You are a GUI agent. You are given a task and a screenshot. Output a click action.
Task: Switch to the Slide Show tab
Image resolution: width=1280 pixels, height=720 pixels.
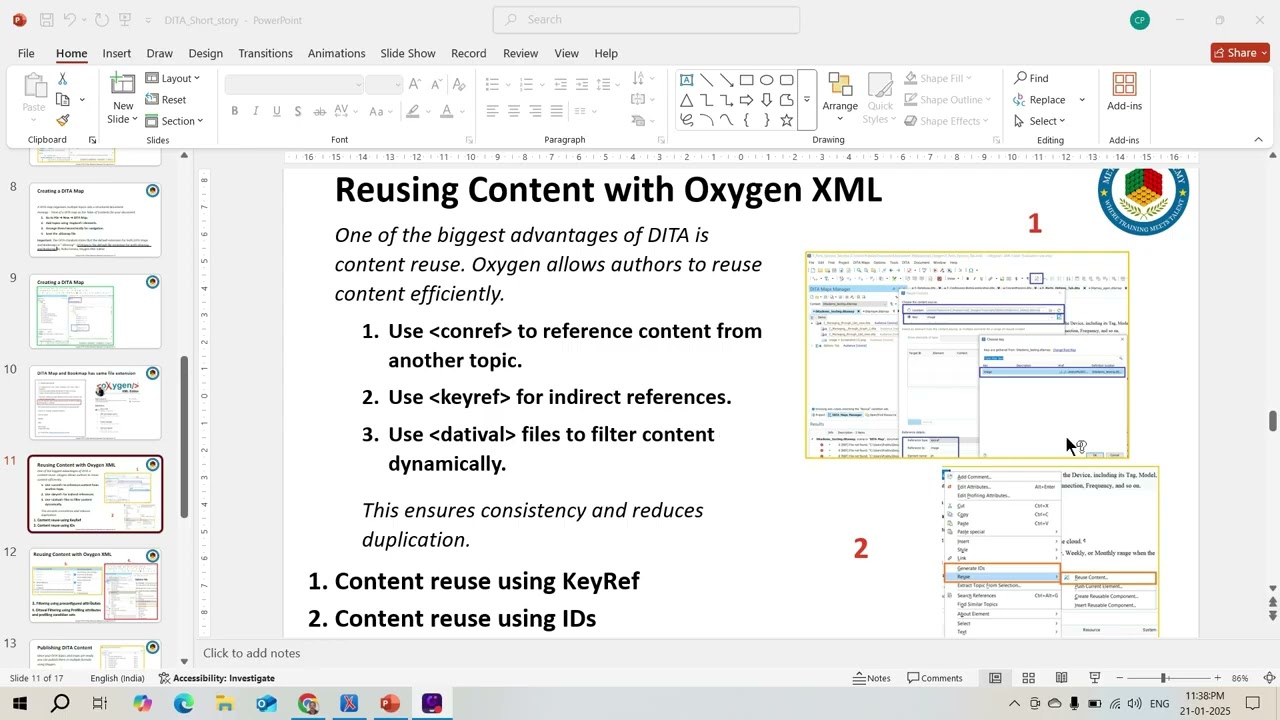pyautogui.click(x=408, y=53)
